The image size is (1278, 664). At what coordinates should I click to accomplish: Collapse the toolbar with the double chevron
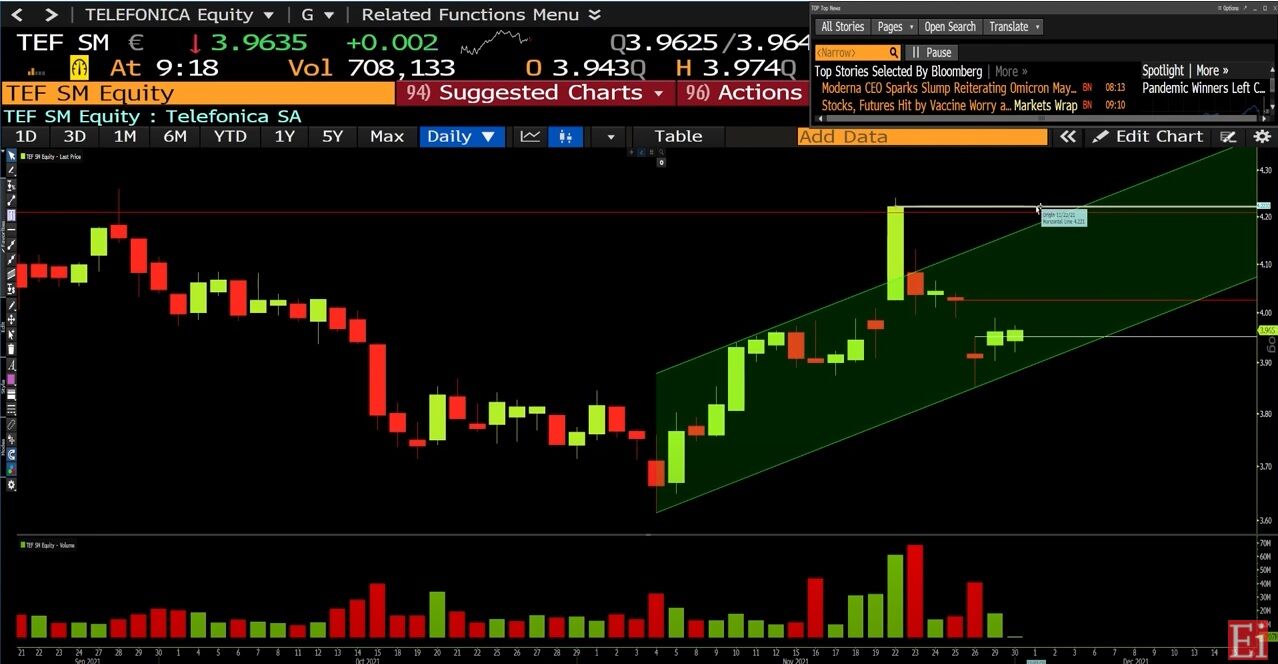(x=1068, y=137)
